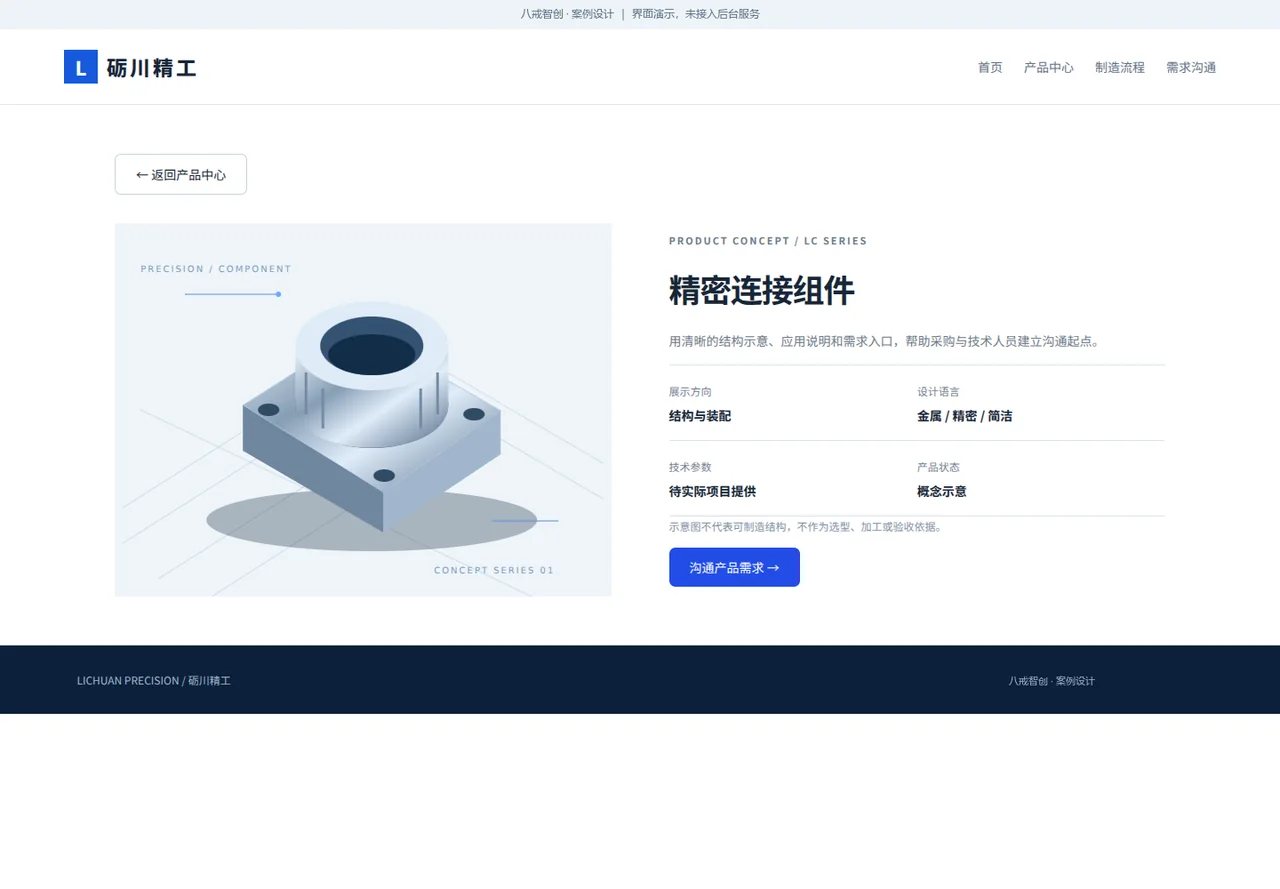The width and height of the screenshot is (1280, 889).
Task: Click the 精密连接组件 heading
Action: (x=762, y=291)
